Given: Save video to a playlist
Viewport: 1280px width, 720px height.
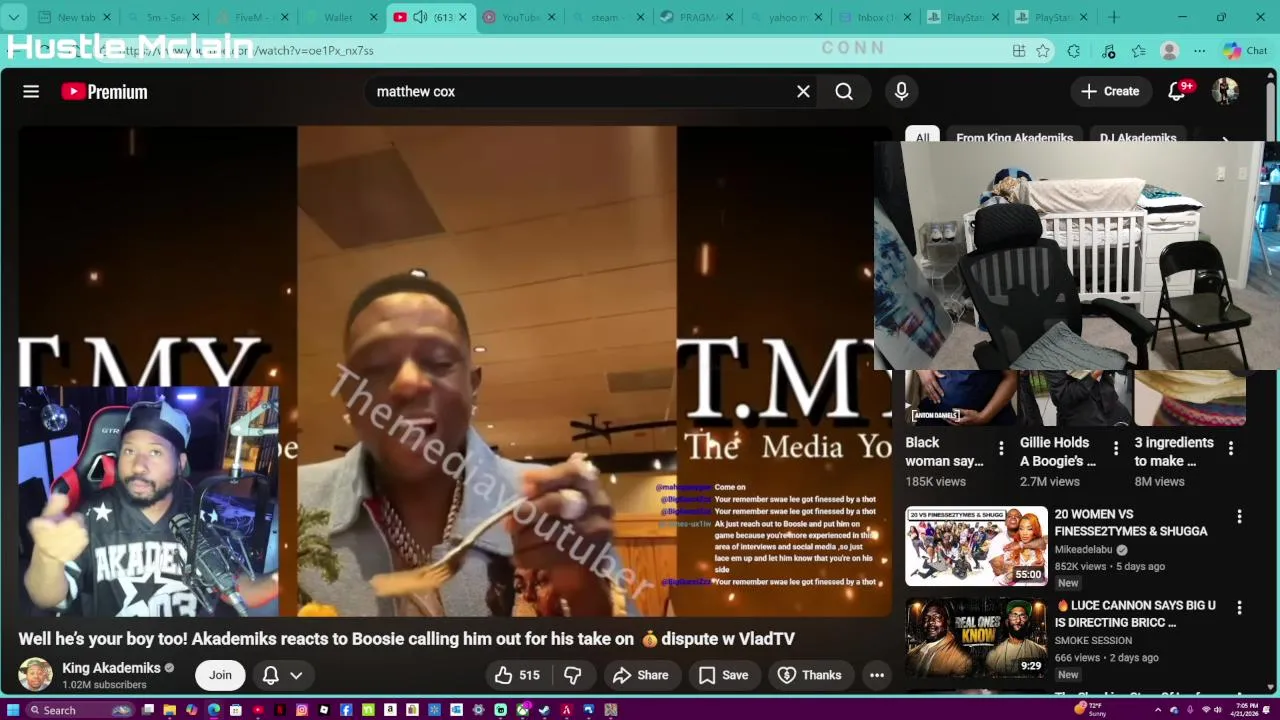Looking at the screenshot, I should tap(723, 675).
